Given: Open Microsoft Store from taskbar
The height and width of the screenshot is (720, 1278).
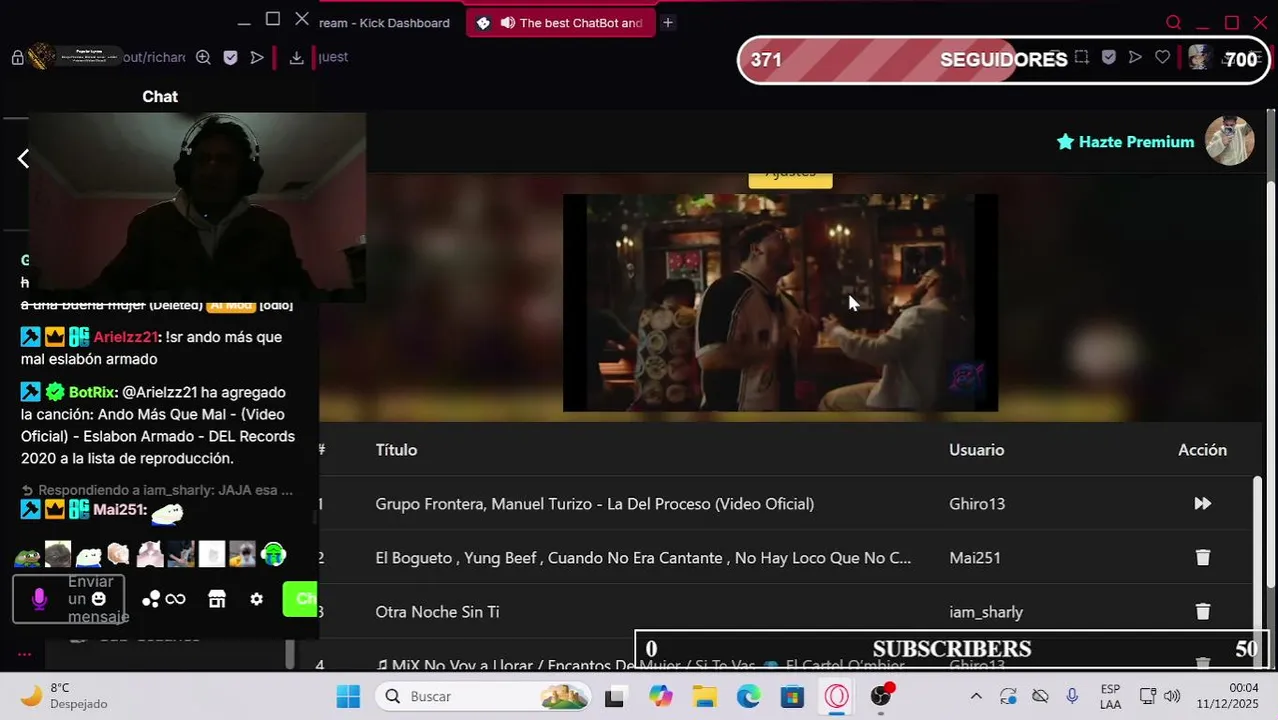Looking at the screenshot, I should pos(793,696).
